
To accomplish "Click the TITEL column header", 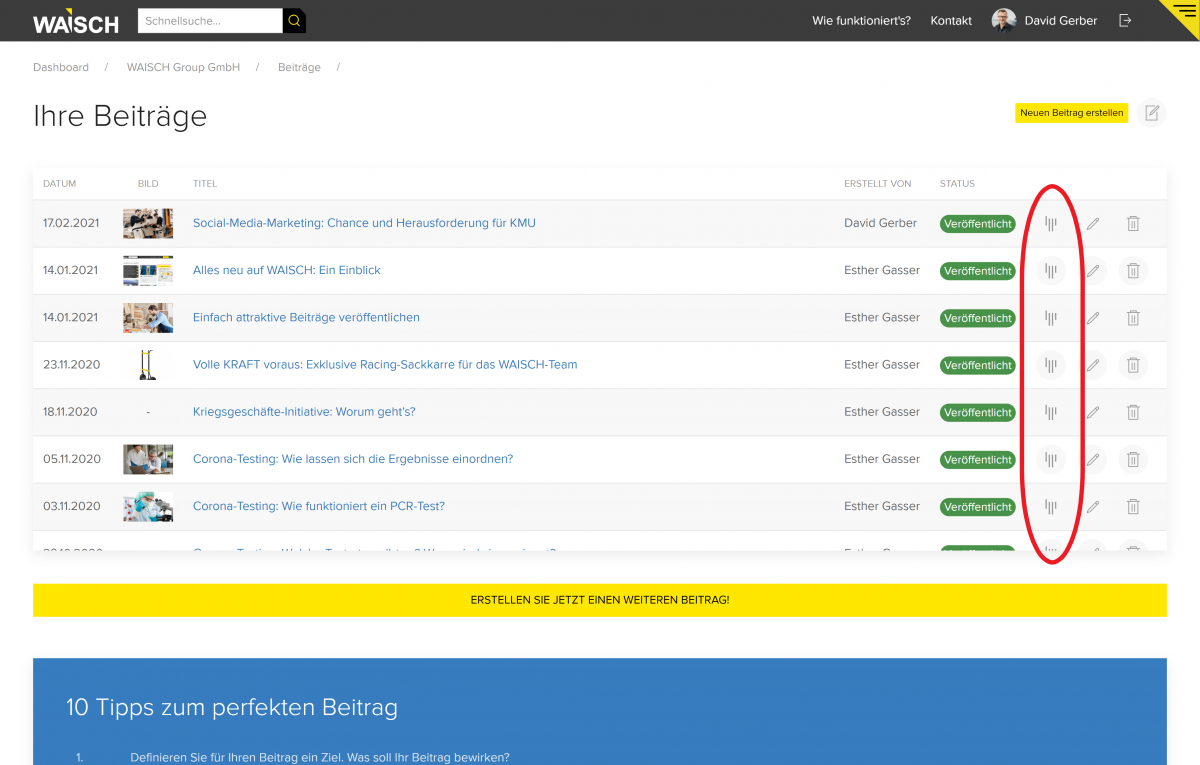I will 205,184.
